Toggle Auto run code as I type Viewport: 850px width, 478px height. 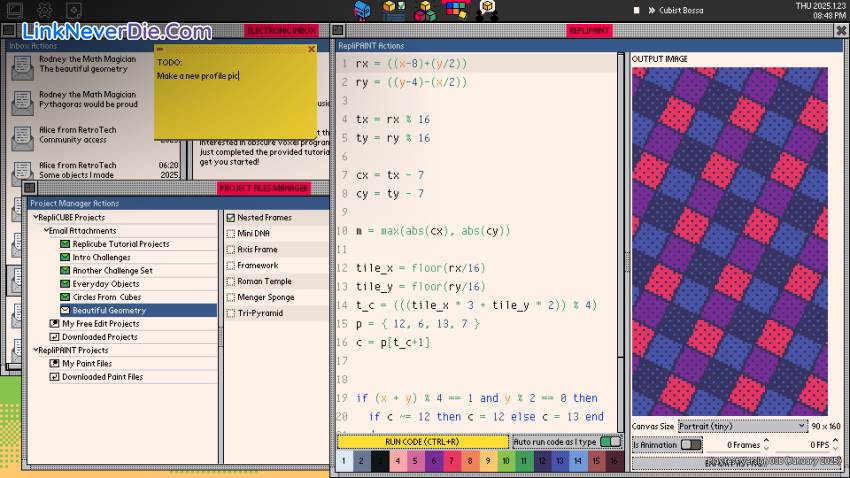pos(610,441)
